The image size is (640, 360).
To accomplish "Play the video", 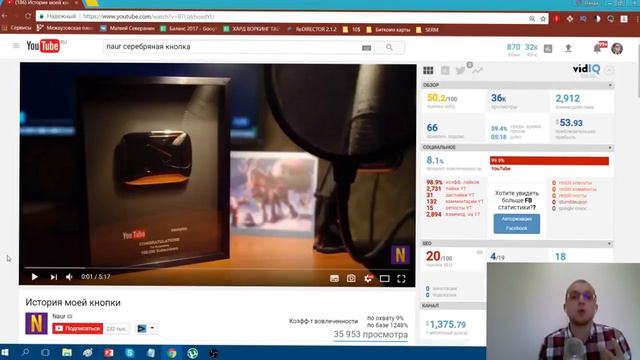I will click(x=35, y=277).
